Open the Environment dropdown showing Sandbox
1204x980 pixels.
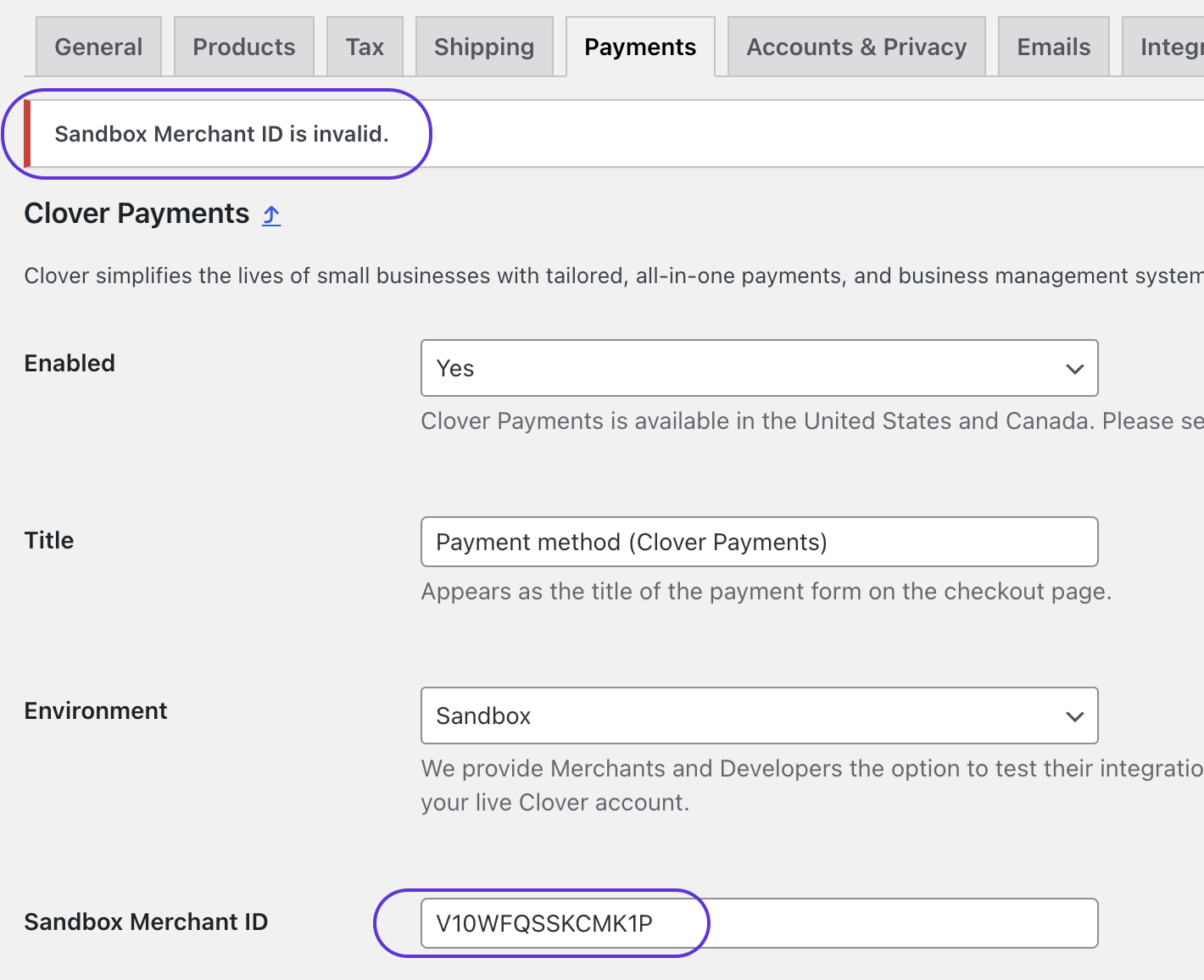[x=760, y=716]
